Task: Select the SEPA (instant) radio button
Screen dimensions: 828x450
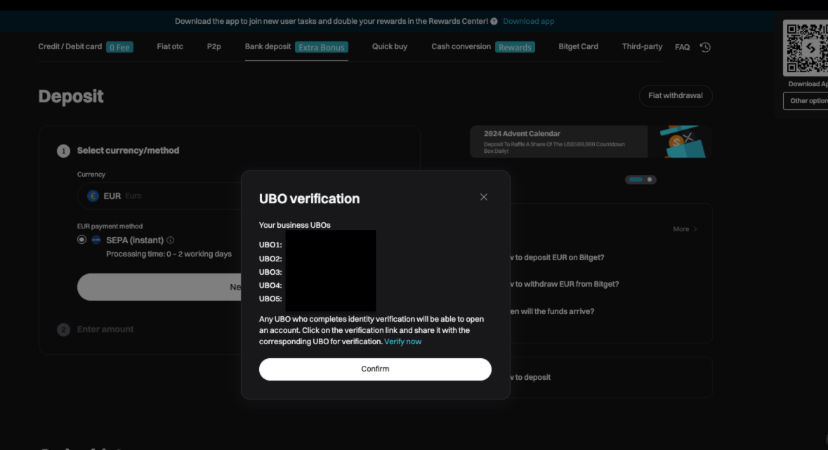Action: click(x=81, y=240)
